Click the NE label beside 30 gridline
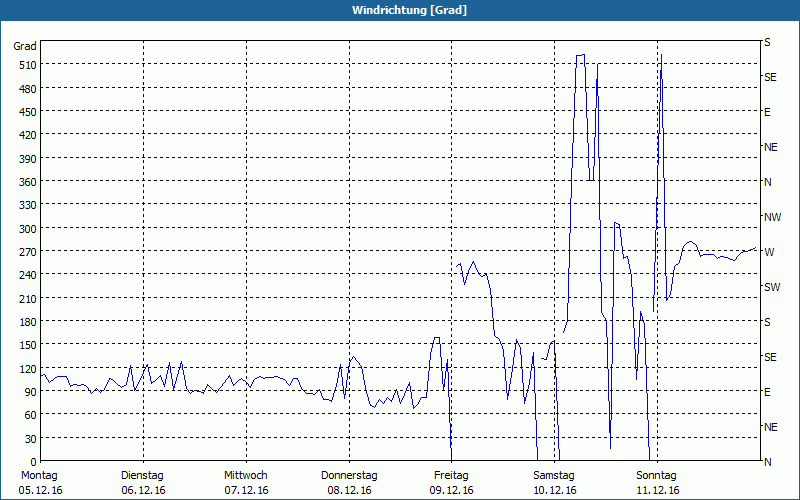The width and height of the screenshot is (800, 500). (x=771, y=427)
